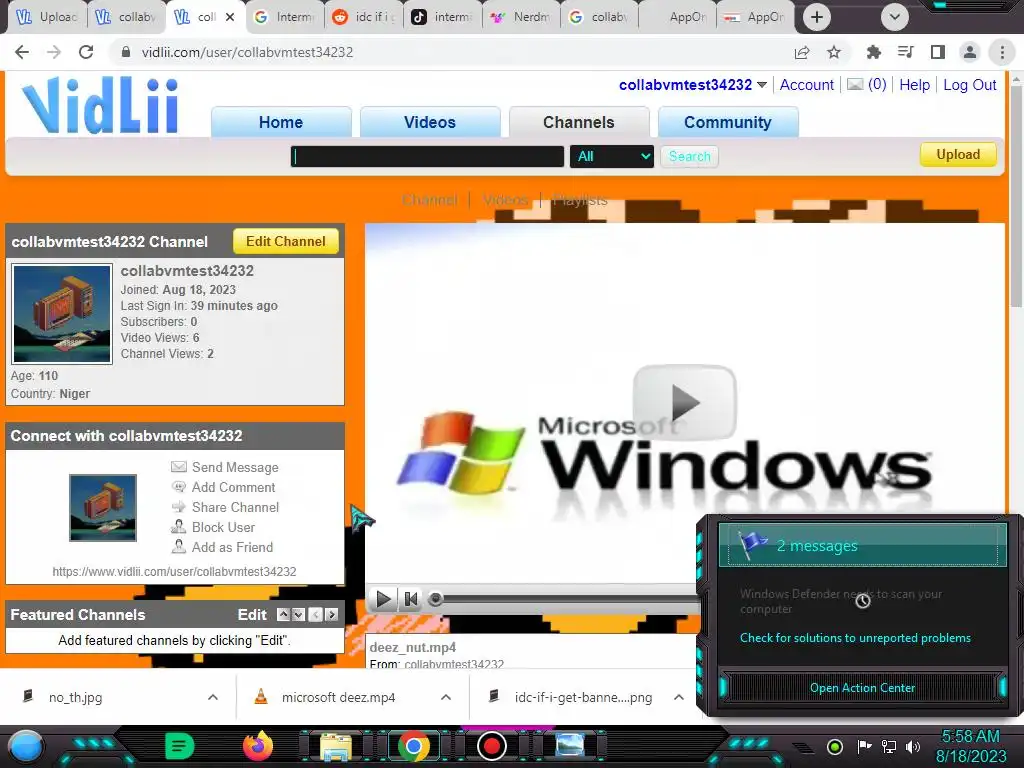Click Add as Friend
Viewport: 1024px width, 768px height.
(x=232, y=547)
